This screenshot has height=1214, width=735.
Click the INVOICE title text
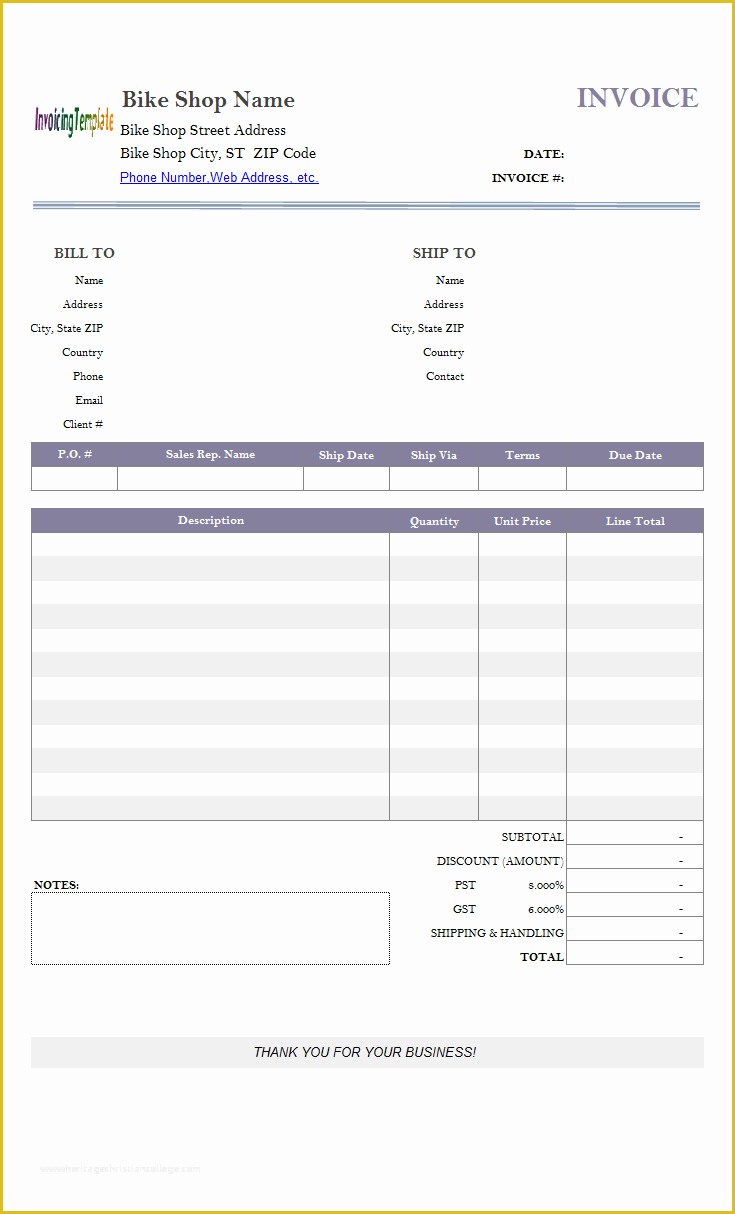click(637, 98)
